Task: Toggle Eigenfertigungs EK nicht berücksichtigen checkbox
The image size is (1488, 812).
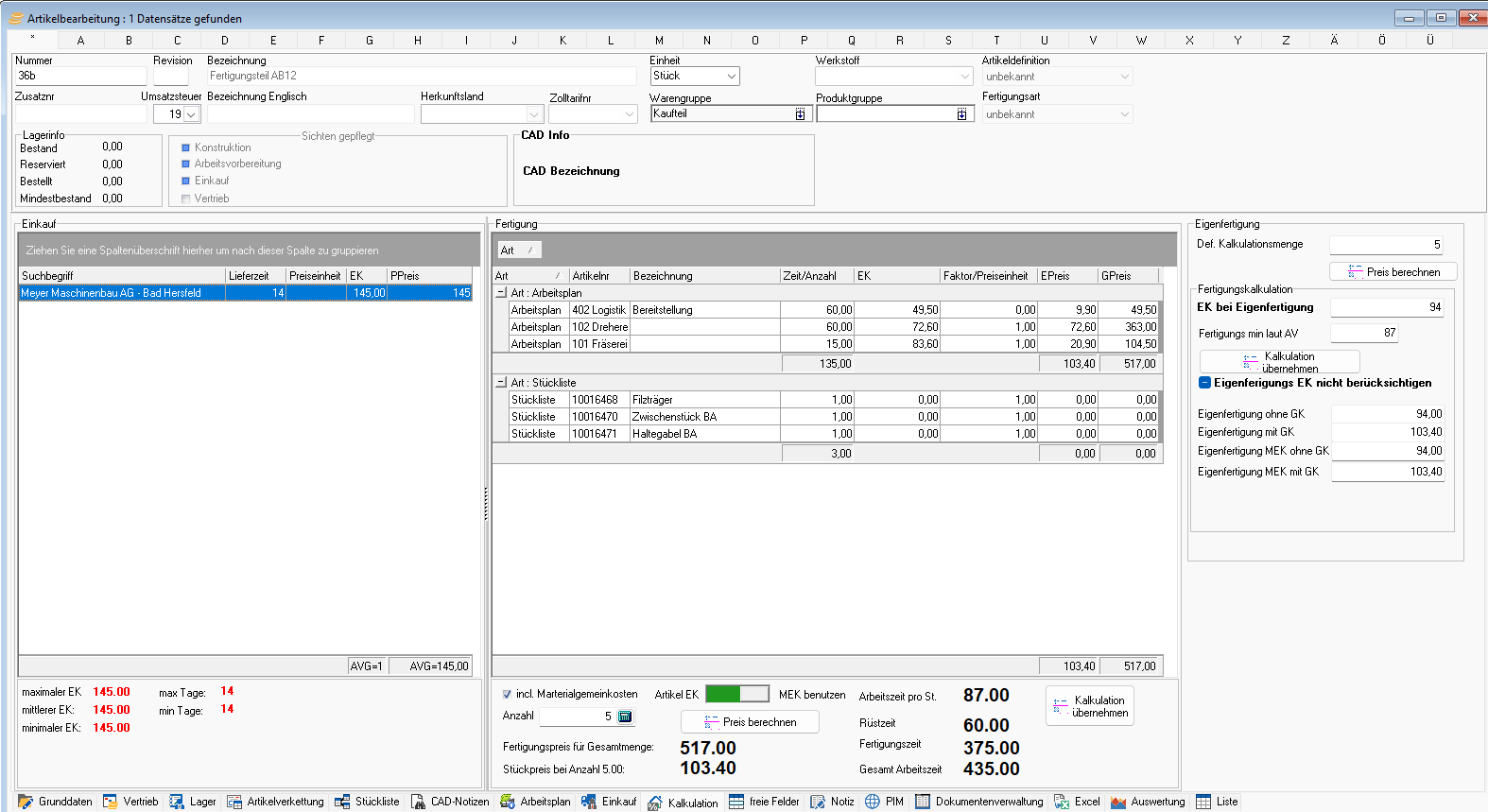Action: [1204, 383]
